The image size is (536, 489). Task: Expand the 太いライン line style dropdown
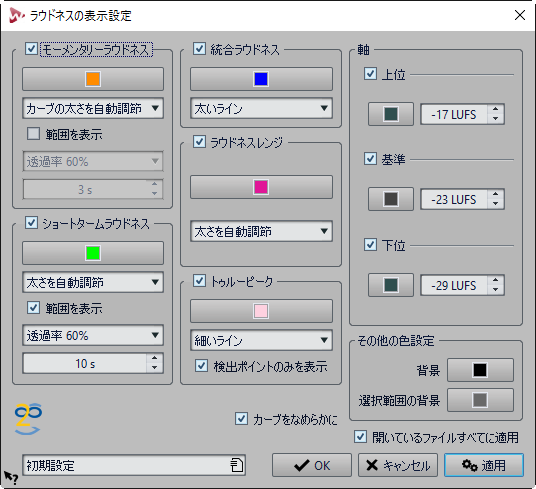click(261, 108)
